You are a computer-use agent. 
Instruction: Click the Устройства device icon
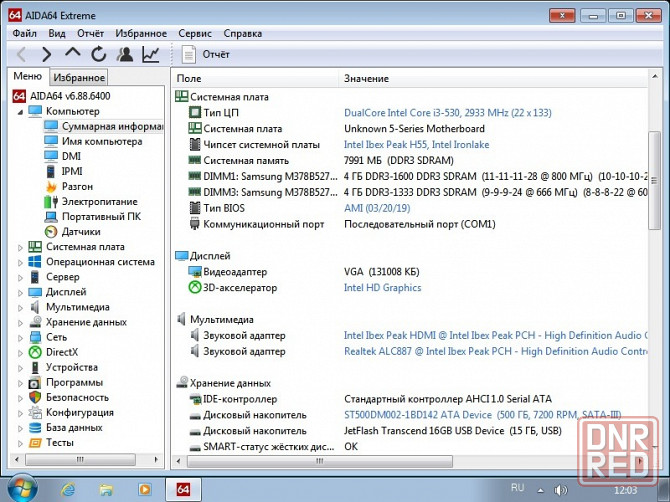(x=35, y=367)
